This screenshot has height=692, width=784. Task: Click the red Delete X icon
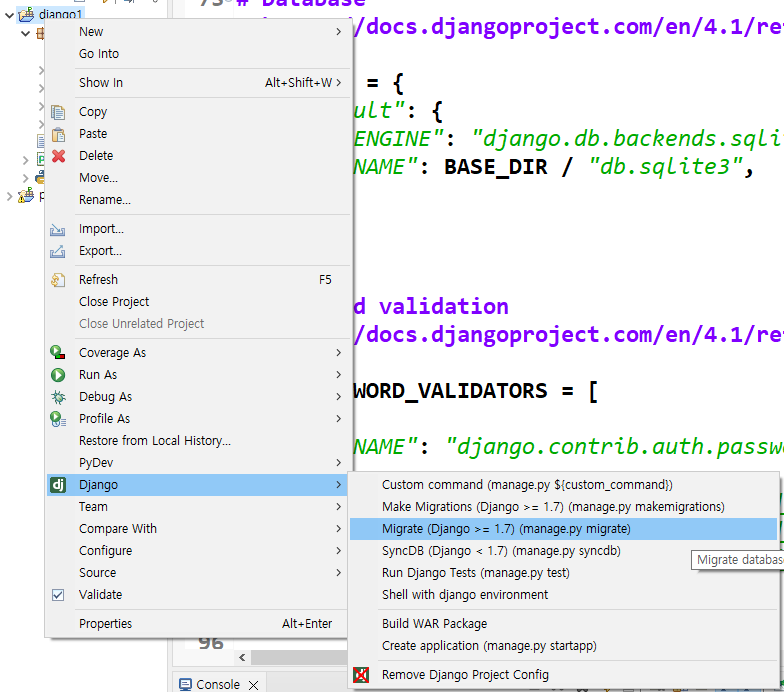(x=58, y=156)
